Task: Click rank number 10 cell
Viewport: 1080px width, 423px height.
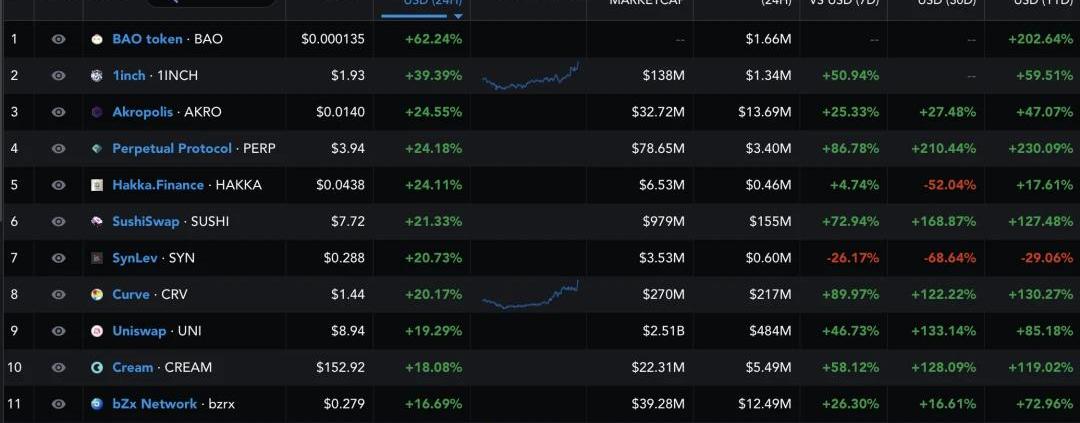Action: [x=14, y=368]
